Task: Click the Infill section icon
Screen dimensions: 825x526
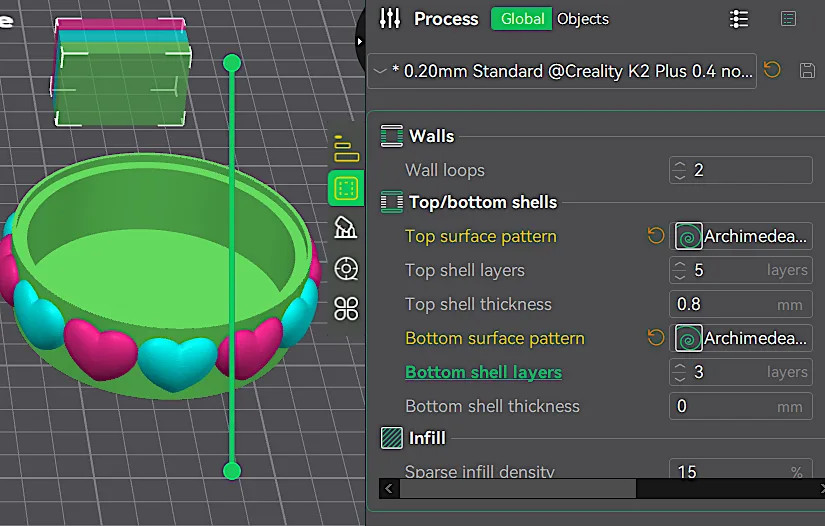Action: [x=391, y=438]
